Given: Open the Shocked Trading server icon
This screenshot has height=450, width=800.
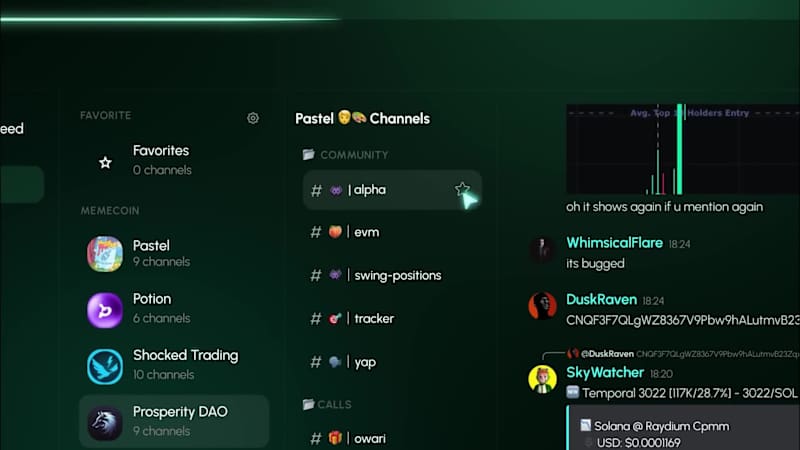Looking at the screenshot, I should [105, 366].
